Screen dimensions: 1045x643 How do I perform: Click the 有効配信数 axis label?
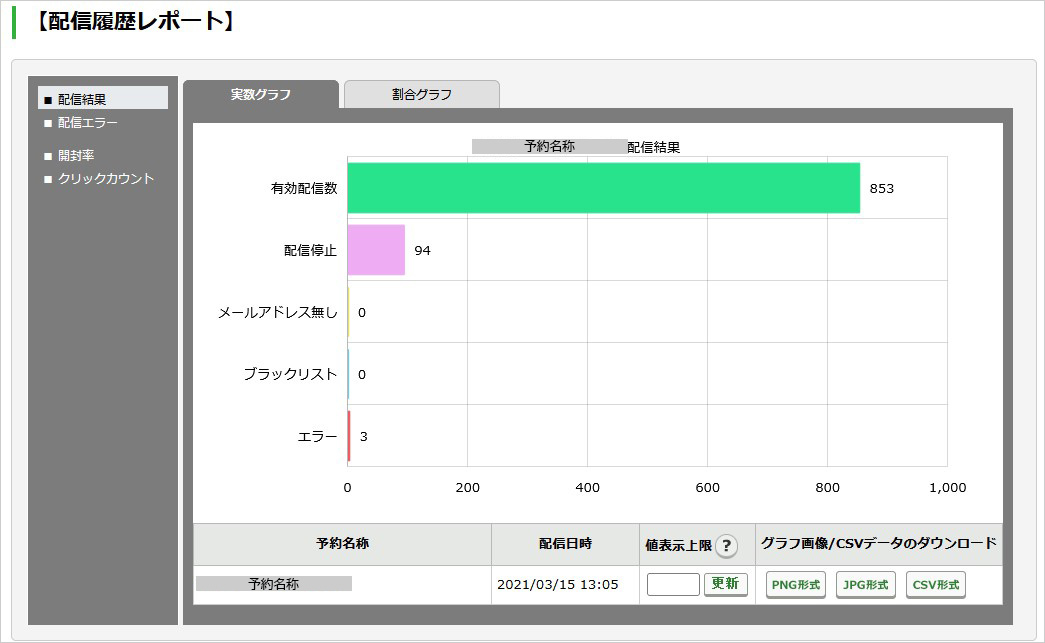coord(304,189)
